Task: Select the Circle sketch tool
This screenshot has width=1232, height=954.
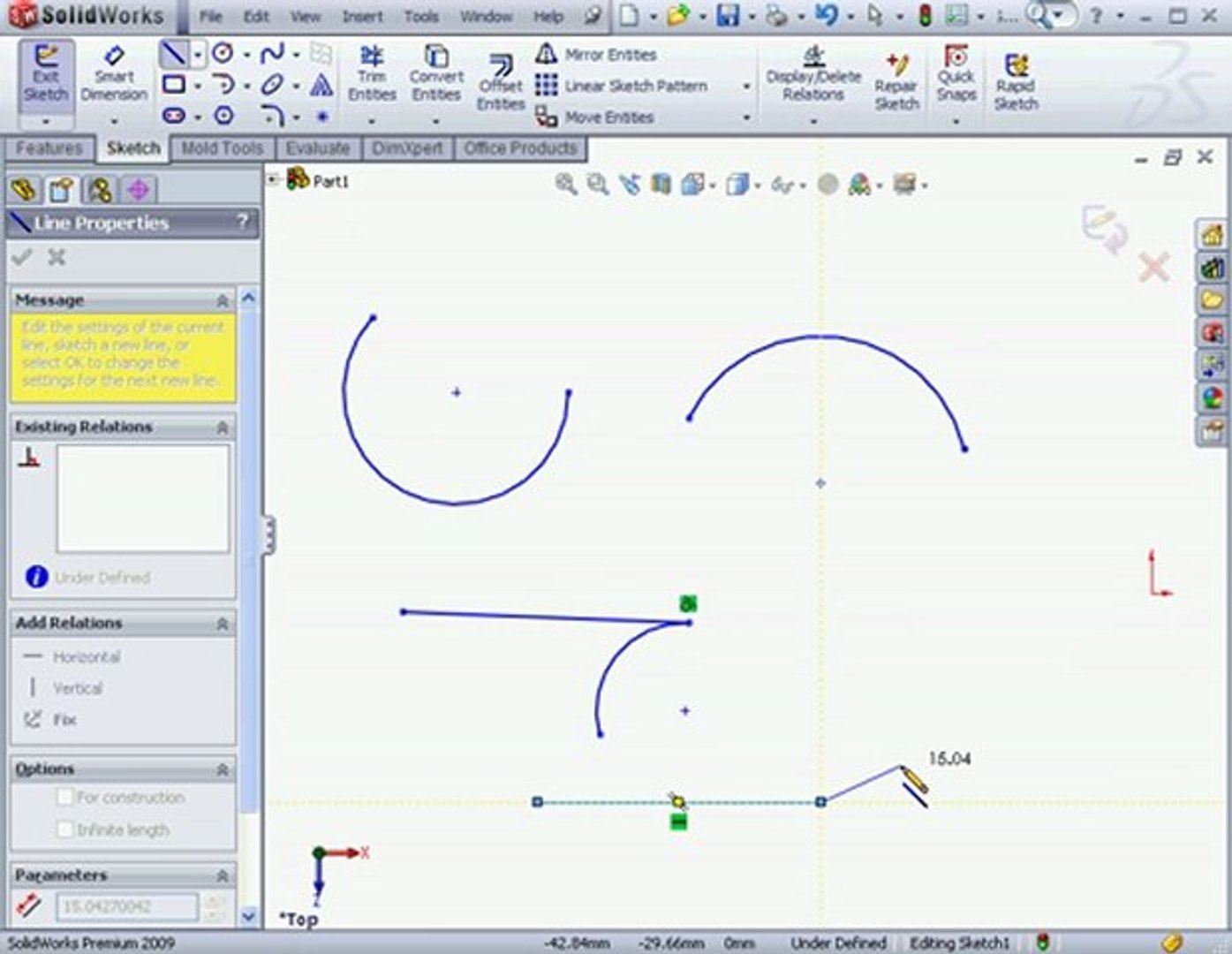Action: 223,54
